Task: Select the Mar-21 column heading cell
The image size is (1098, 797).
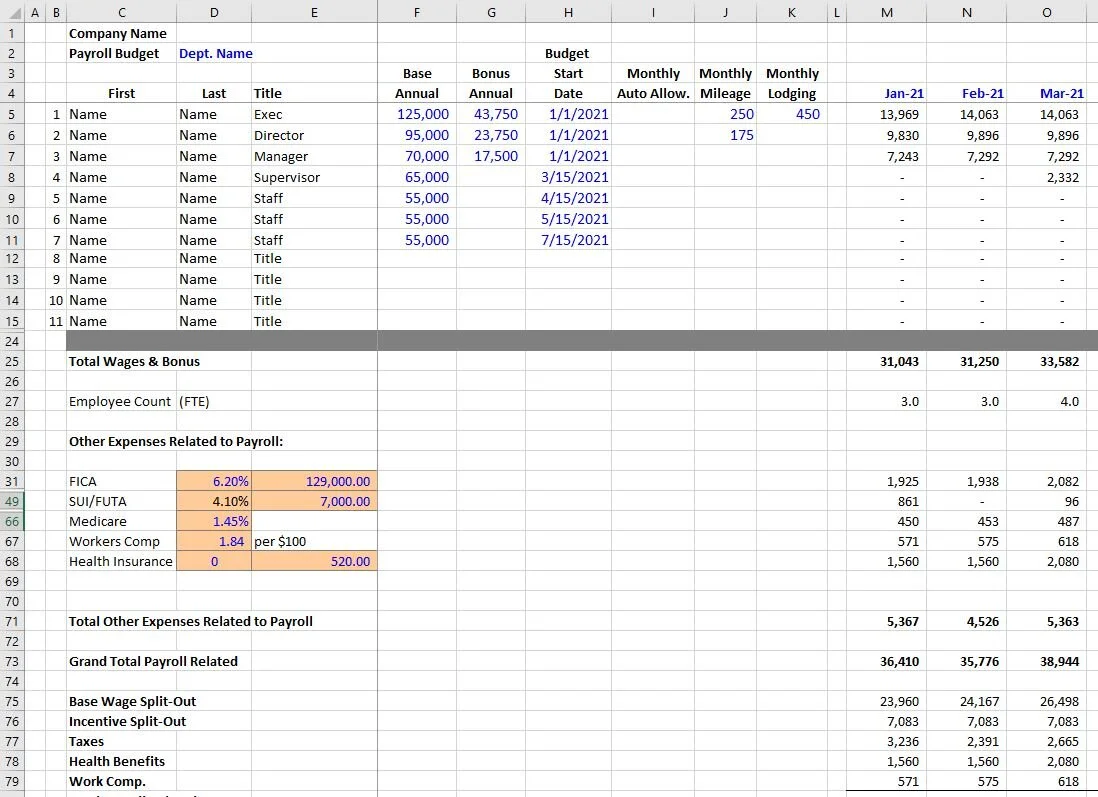Action: (x=1047, y=94)
